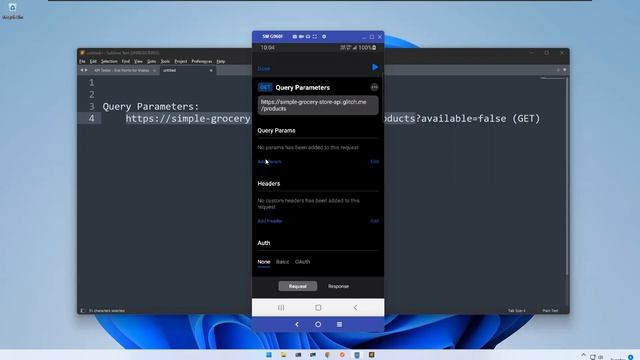Click the video record icon in mirror title bar

click(301, 37)
